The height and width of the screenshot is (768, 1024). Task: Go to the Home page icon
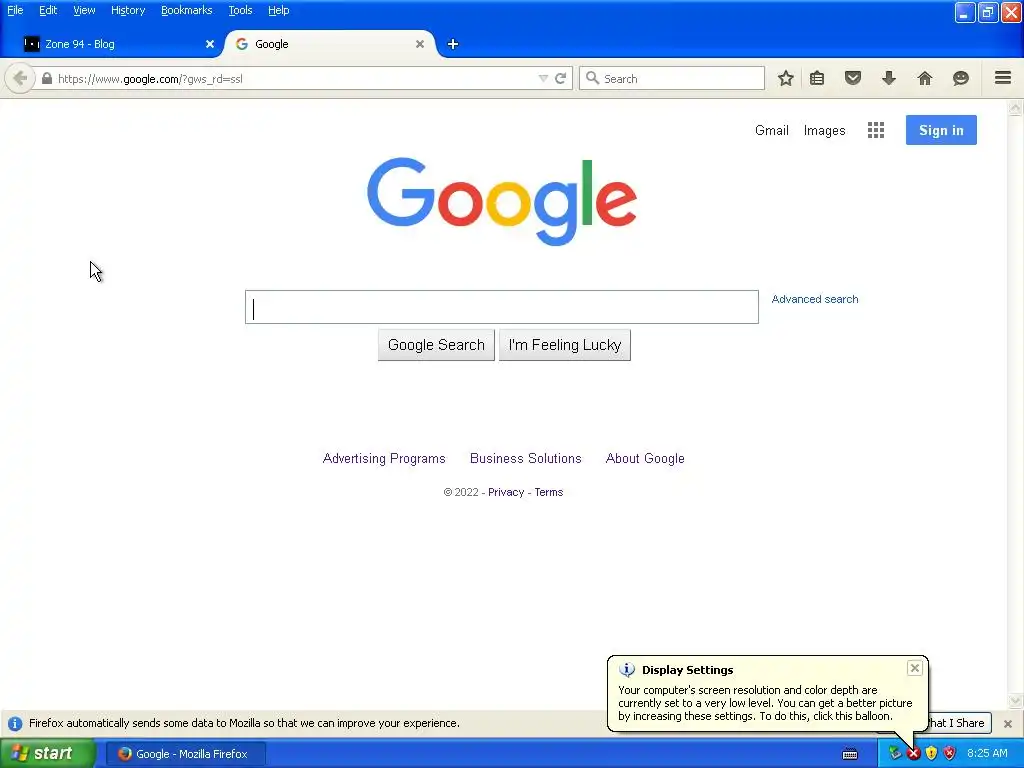click(x=925, y=78)
